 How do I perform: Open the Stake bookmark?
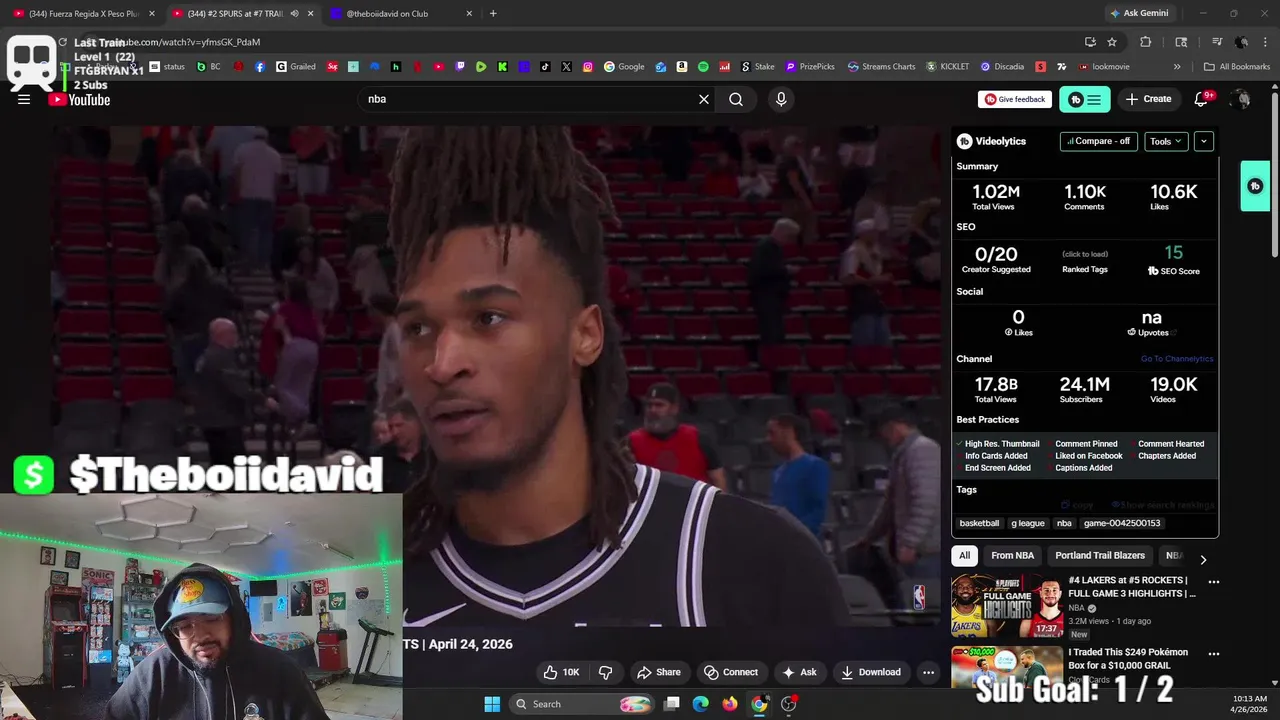click(757, 67)
